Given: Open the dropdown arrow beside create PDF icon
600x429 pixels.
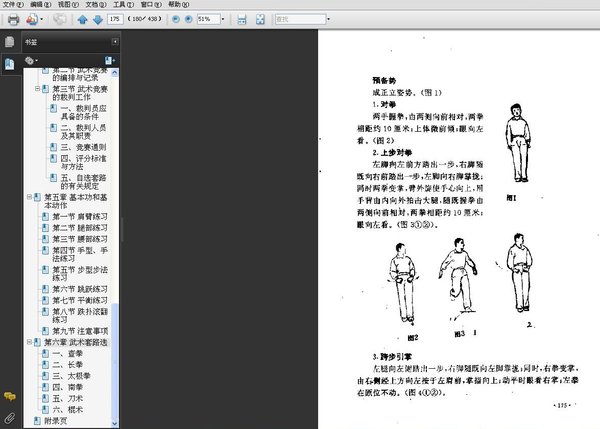Looking at the screenshot, I should coord(41,19).
